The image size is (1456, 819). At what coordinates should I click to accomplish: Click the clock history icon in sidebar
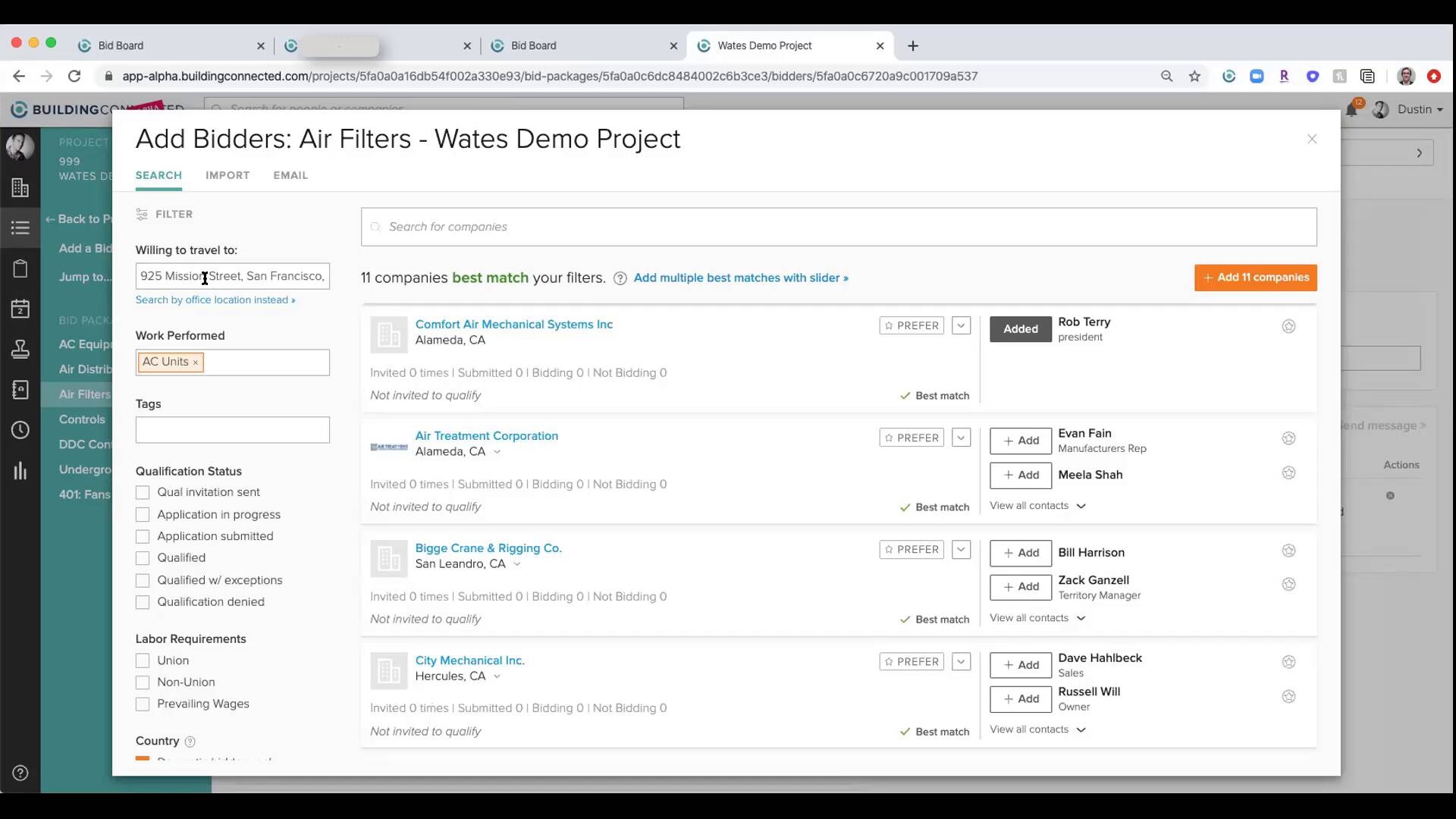[x=20, y=430]
